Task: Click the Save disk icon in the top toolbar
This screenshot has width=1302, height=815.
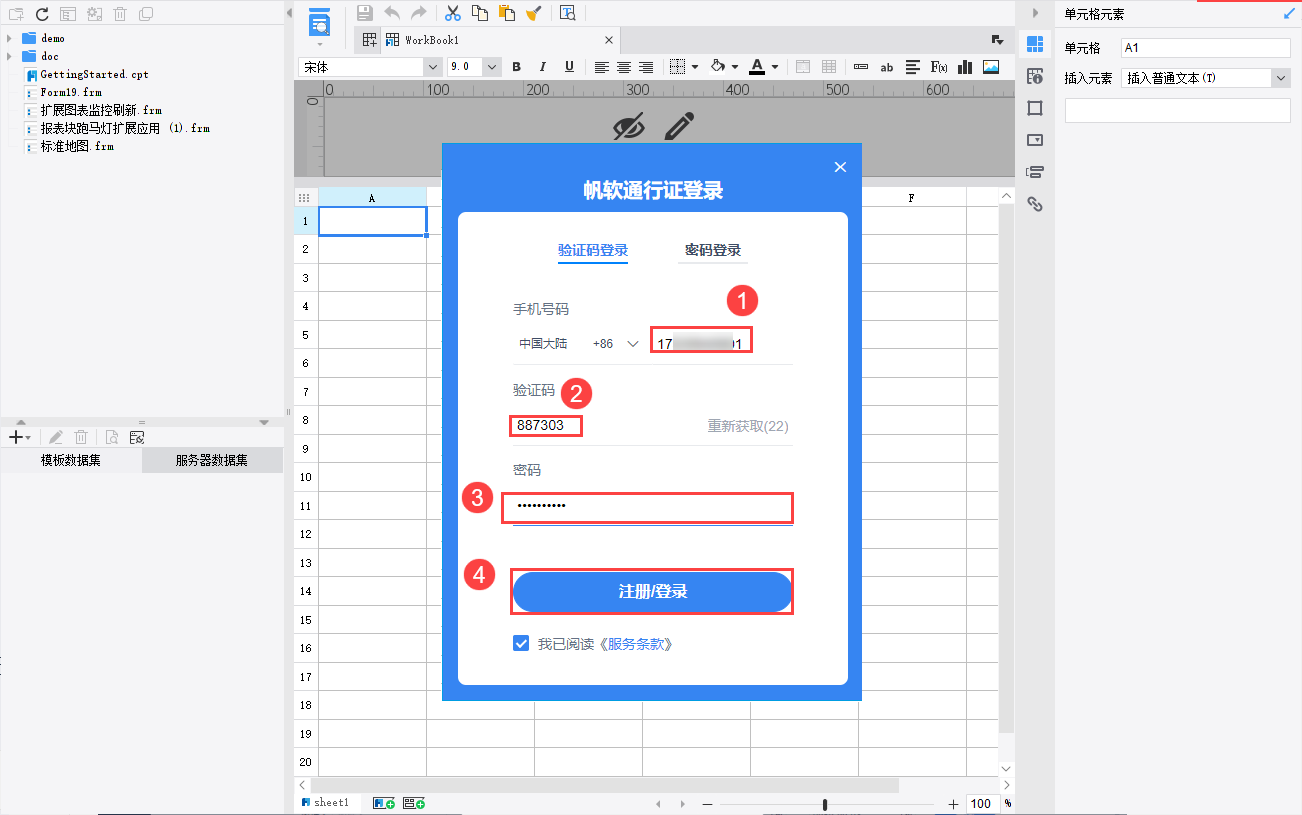Action: (x=365, y=13)
